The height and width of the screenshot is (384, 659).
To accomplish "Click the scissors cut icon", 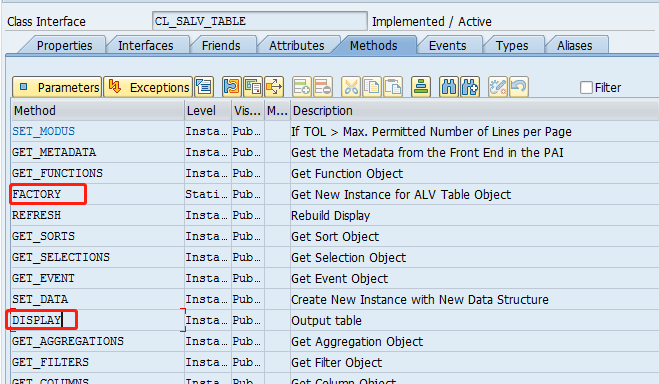I will [x=351, y=87].
